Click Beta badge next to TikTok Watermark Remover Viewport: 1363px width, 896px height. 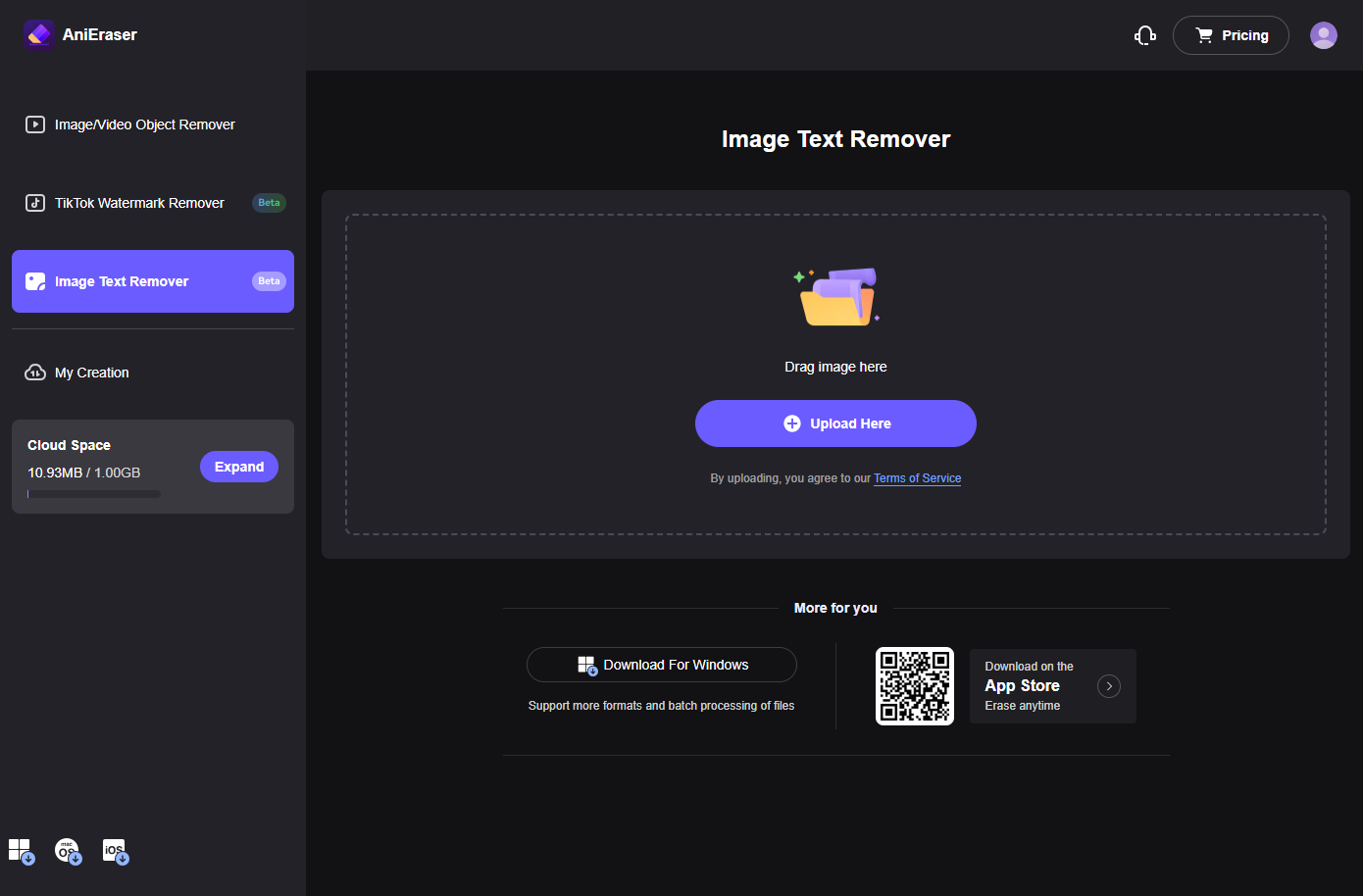[x=269, y=203]
